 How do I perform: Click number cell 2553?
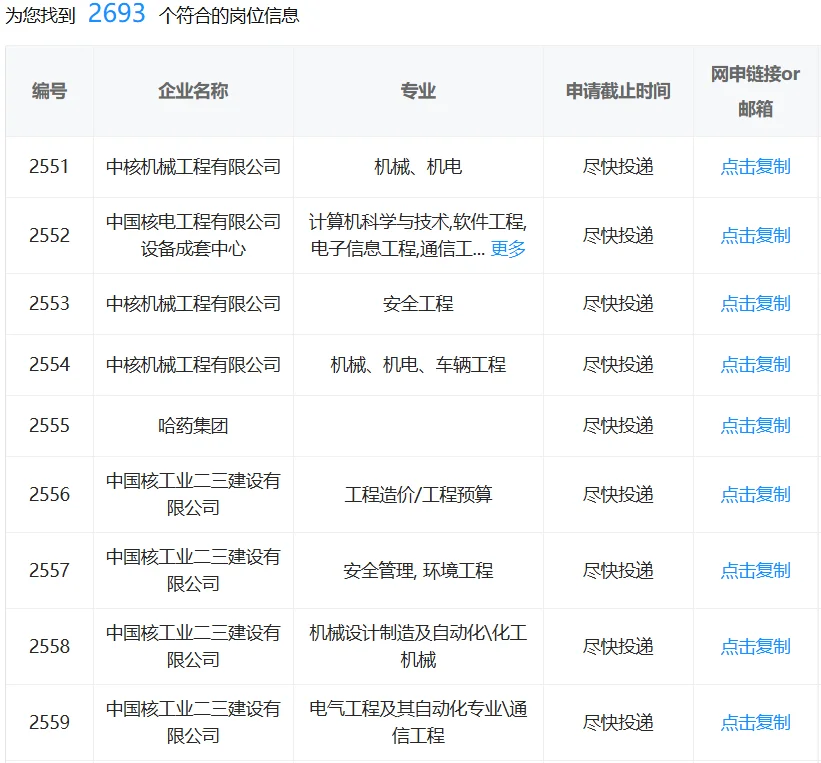tap(49, 304)
